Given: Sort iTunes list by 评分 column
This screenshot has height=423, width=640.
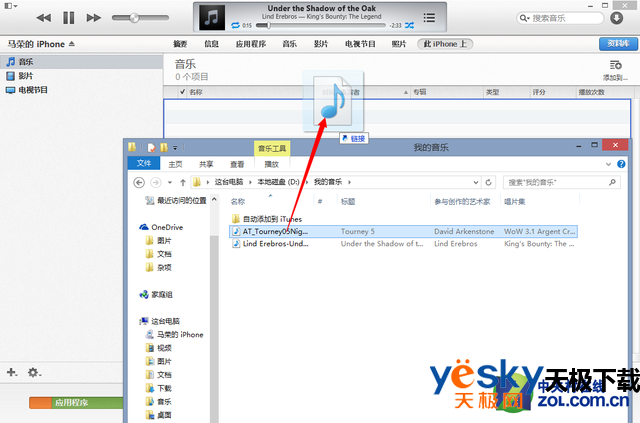Looking at the screenshot, I should [539, 92].
